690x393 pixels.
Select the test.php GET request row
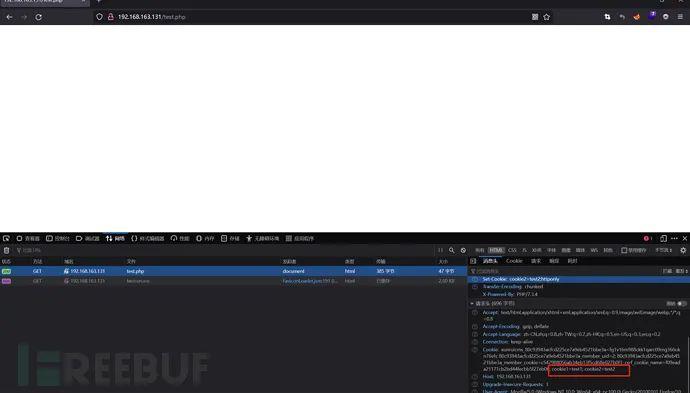click(233, 271)
